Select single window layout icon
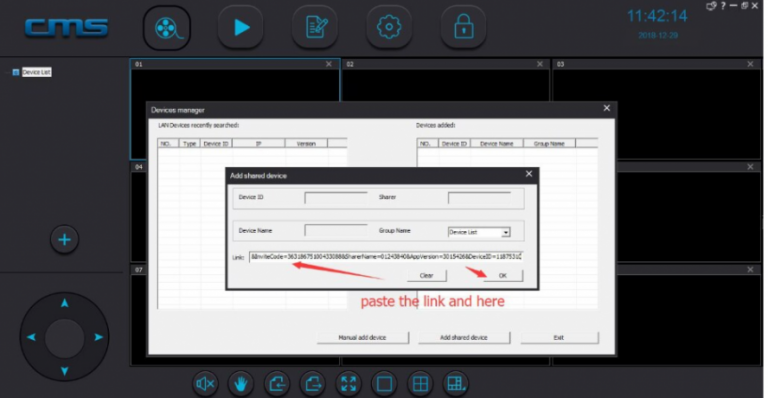Image resolution: width=768 pixels, height=398 pixels. [384, 384]
